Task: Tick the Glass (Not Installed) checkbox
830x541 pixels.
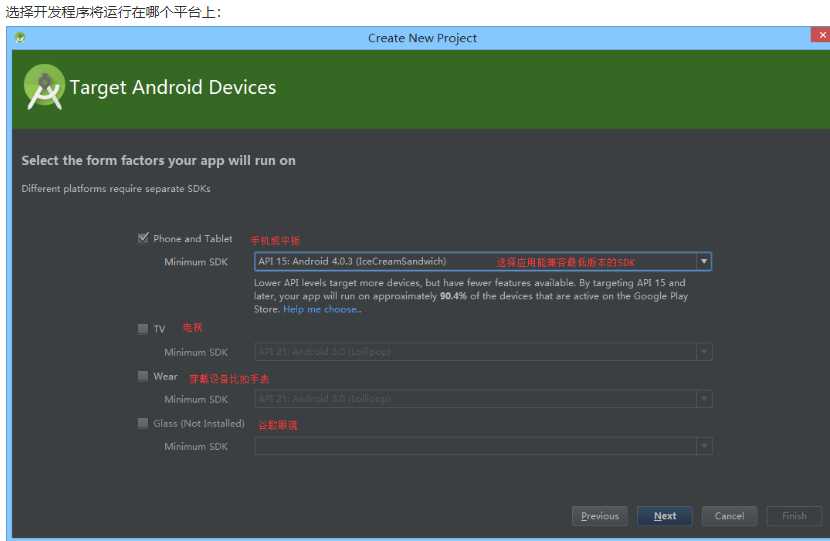Action: point(143,423)
